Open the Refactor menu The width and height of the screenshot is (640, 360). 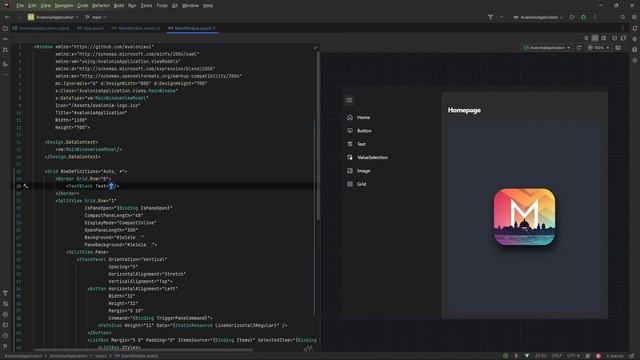[101, 6]
